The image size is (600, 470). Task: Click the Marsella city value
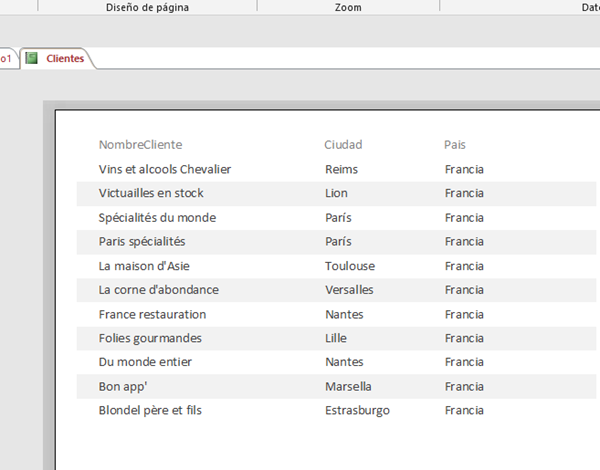coord(348,386)
